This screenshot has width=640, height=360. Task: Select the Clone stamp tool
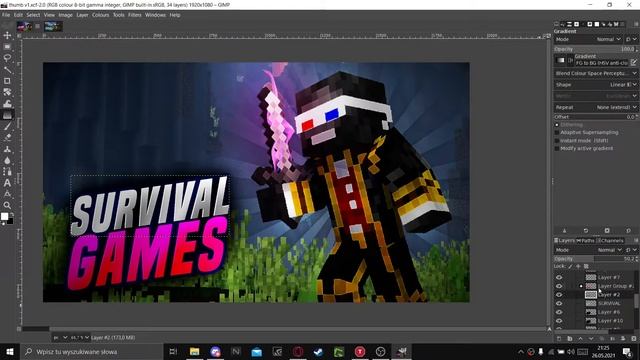[7, 149]
